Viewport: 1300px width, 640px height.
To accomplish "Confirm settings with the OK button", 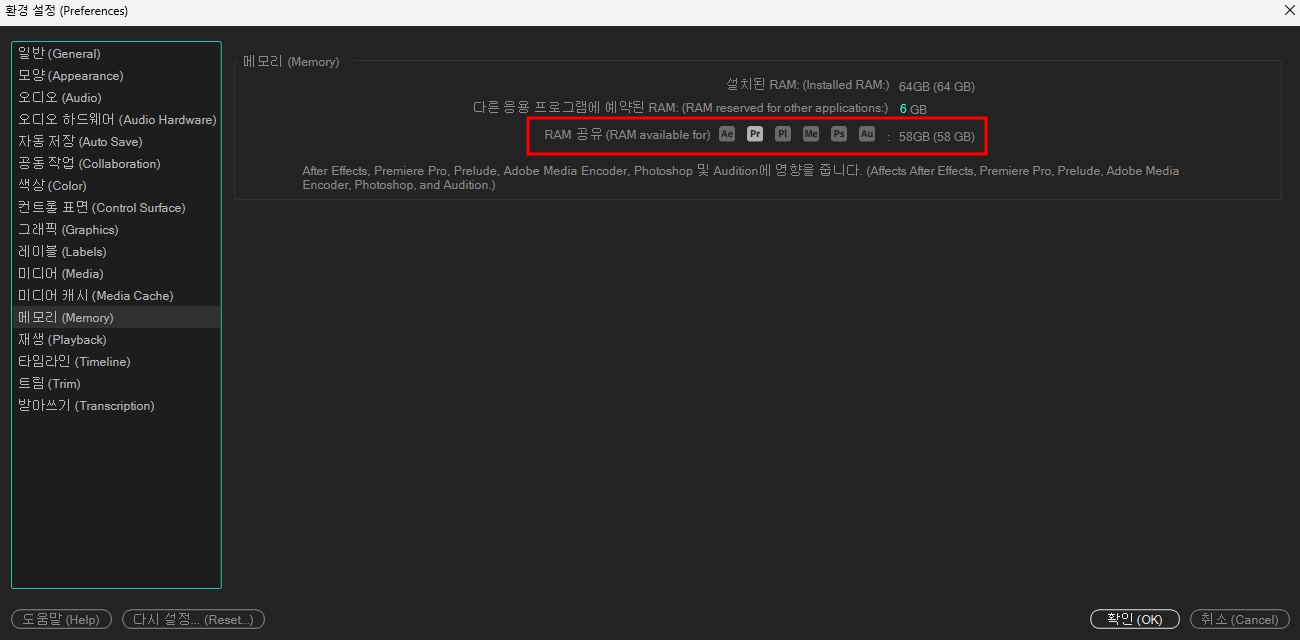I will [x=1134, y=619].
